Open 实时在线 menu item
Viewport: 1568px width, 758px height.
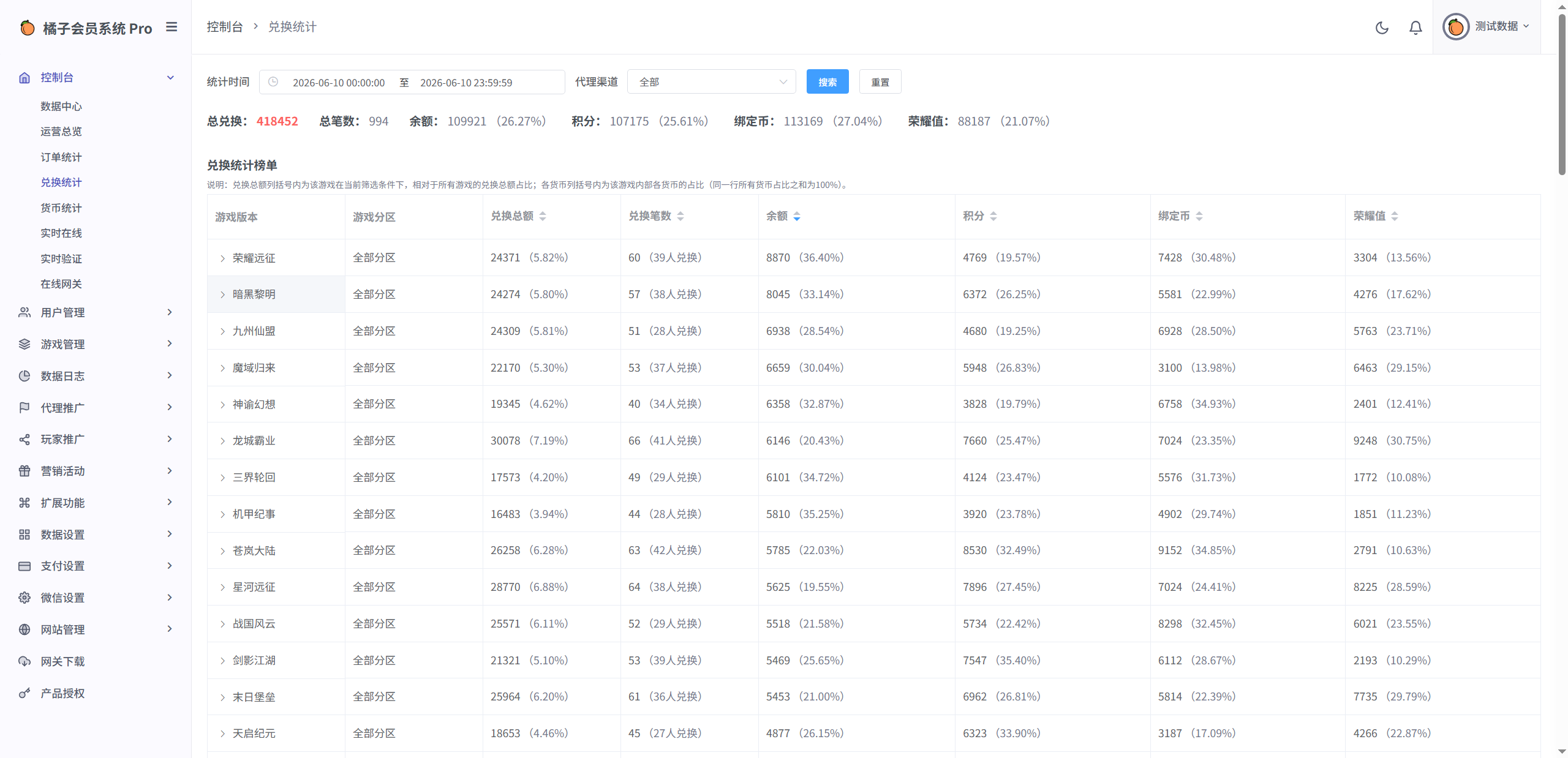(x=61, y=233)
